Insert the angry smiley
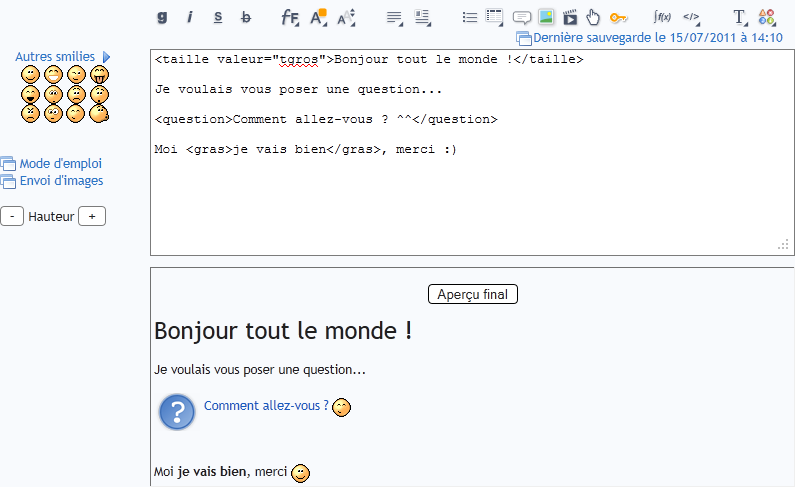This screenshot has height=487, width=795. pyautogui.click(x=30, y=114)
